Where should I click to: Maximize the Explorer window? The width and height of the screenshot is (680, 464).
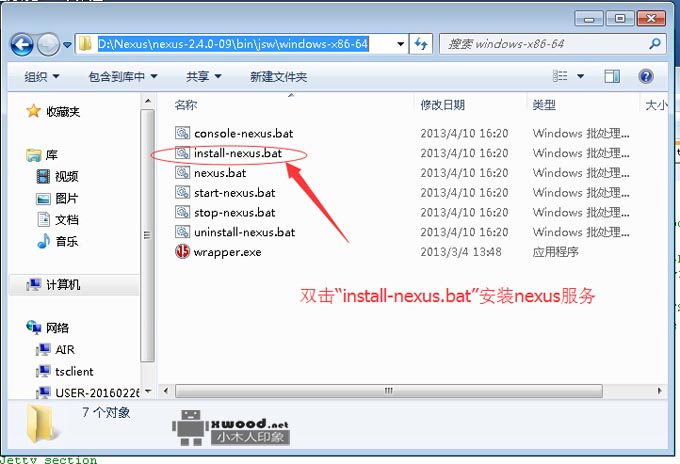coord(620,19)
